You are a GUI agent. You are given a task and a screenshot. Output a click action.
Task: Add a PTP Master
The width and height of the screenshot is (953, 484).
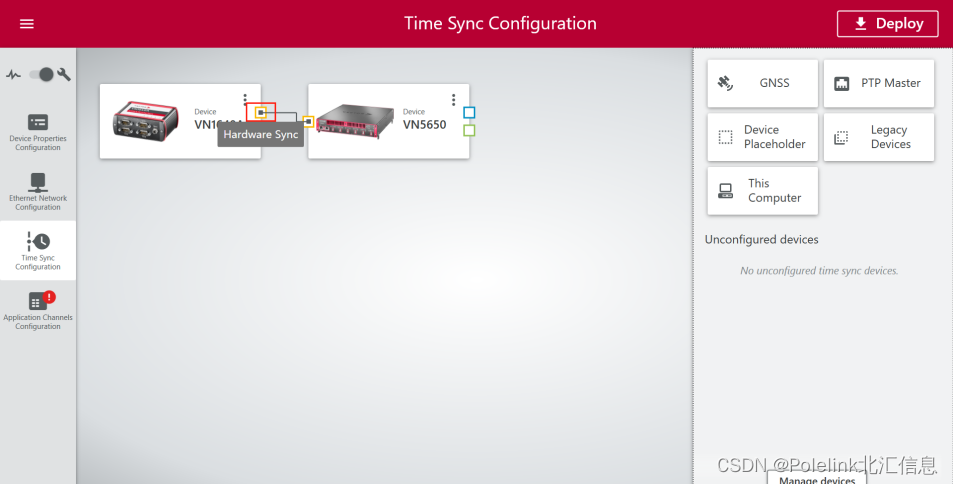(879, 83)
